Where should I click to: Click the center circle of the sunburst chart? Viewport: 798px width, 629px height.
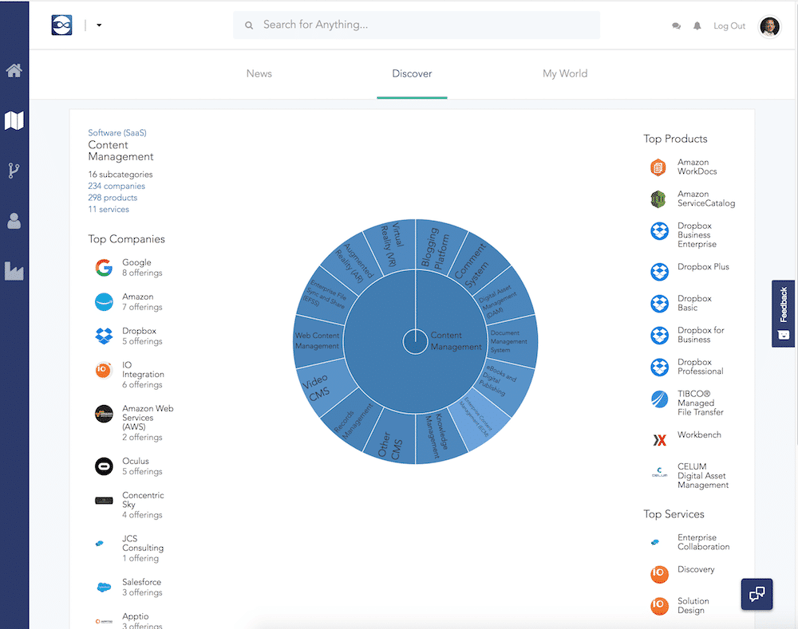415,342
